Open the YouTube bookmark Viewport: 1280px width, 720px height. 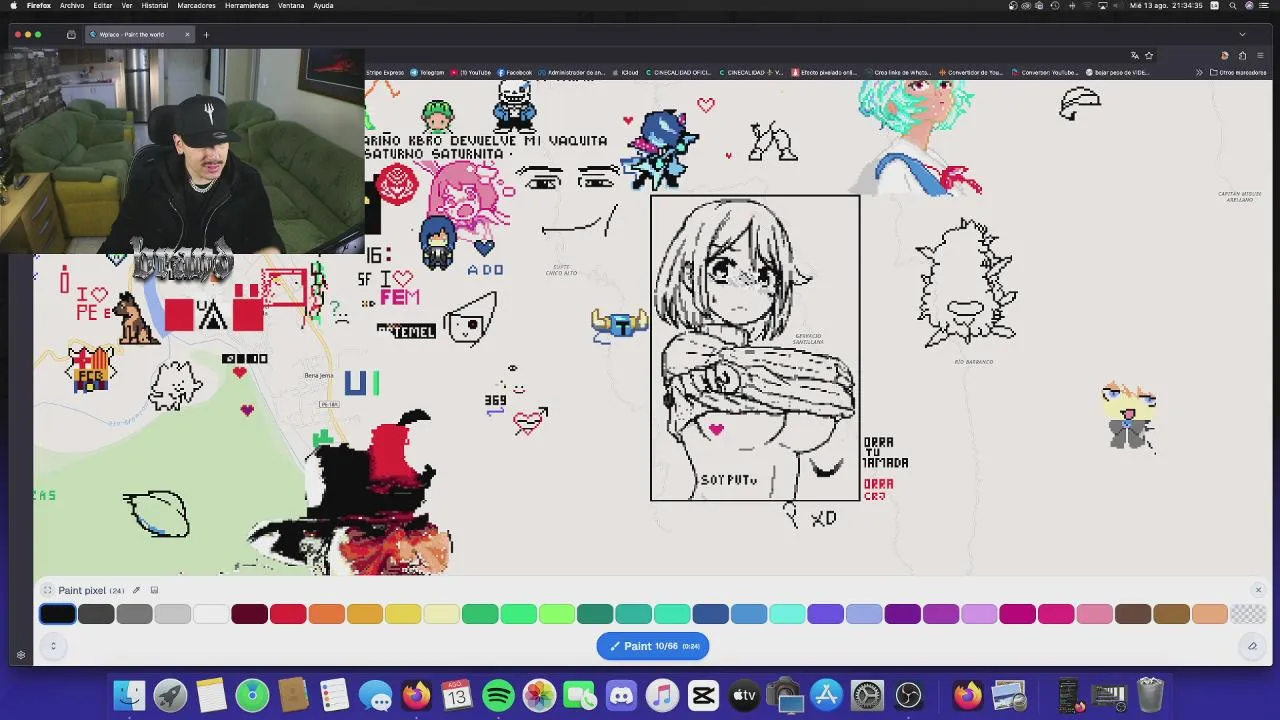(x=471, y=72)
